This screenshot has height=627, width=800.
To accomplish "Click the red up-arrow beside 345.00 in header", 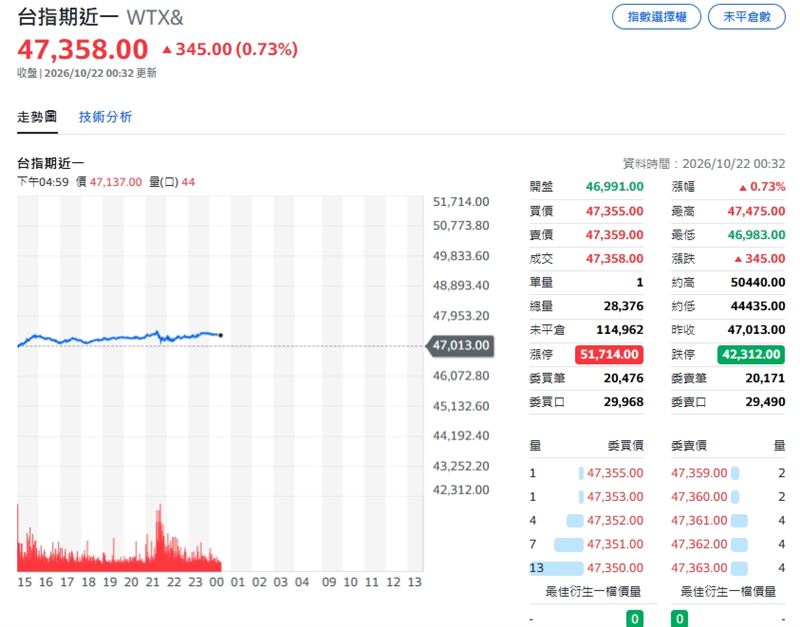I will [167, 49].
